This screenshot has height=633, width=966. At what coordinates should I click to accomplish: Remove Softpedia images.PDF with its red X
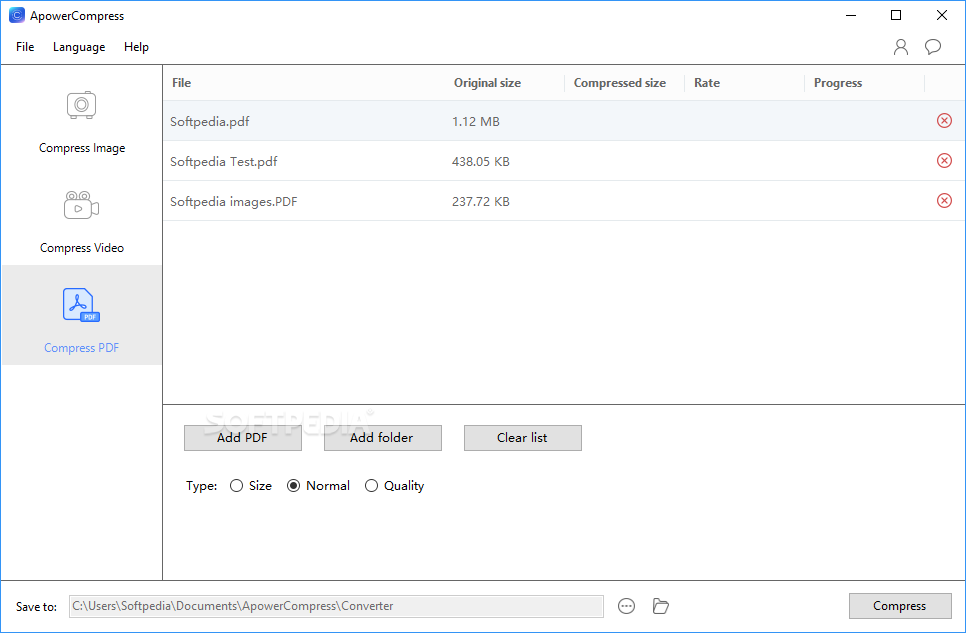click(x=944, y=201)
